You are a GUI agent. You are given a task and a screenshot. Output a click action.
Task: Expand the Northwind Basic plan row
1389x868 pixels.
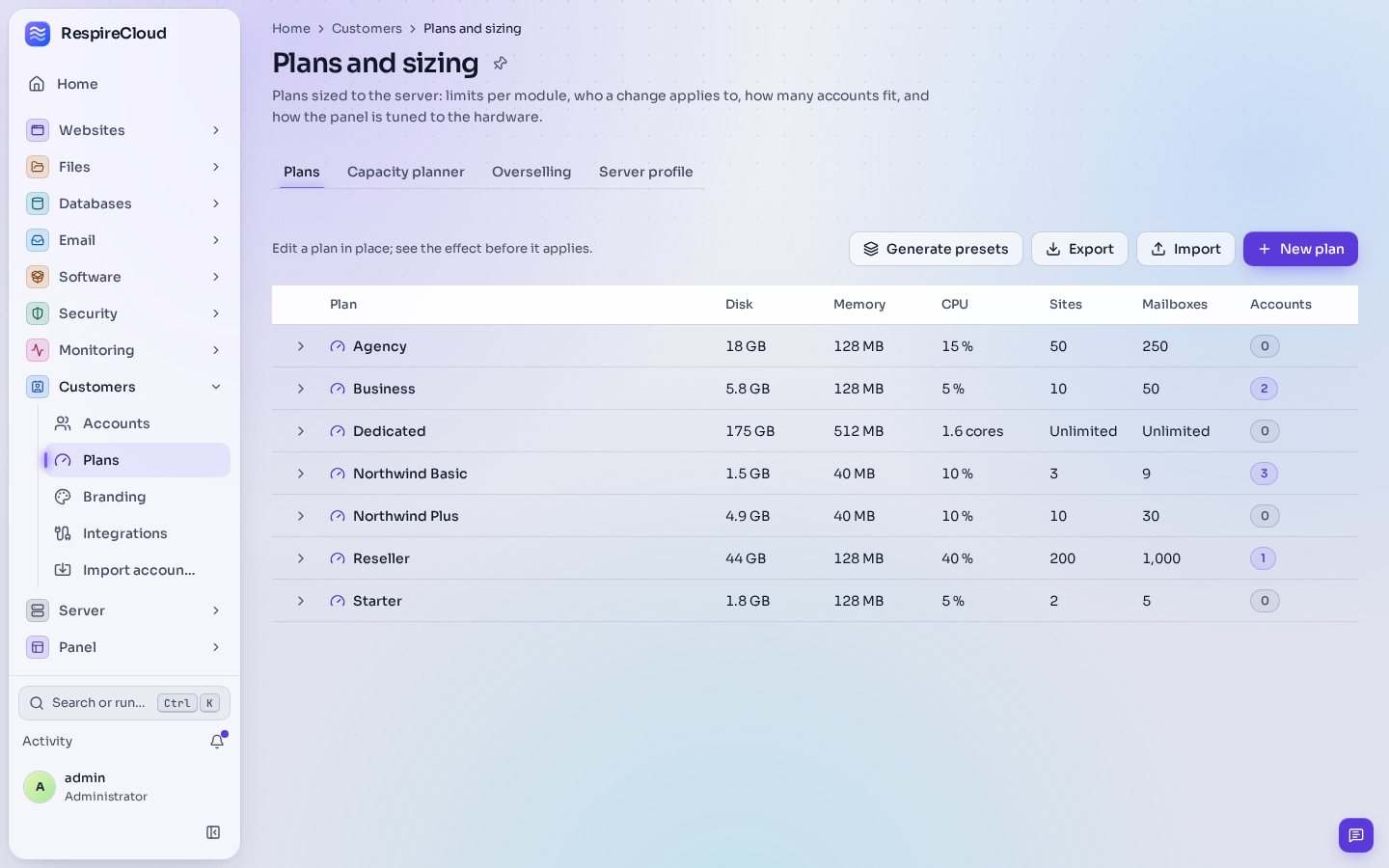301,474
